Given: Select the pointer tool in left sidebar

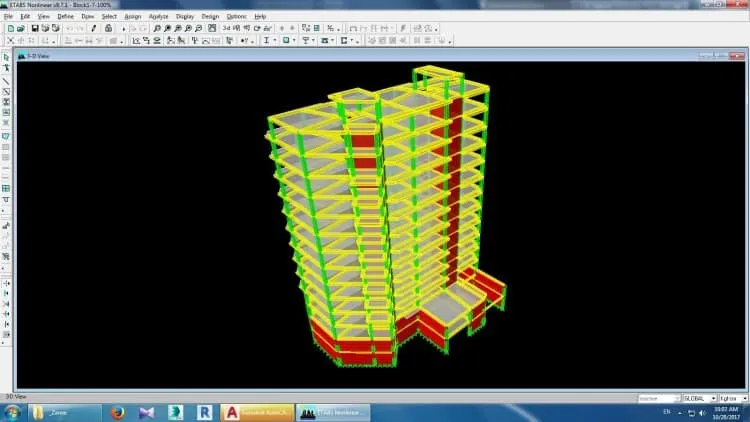Looking at the screenshot, I should (x=6, y=57).
